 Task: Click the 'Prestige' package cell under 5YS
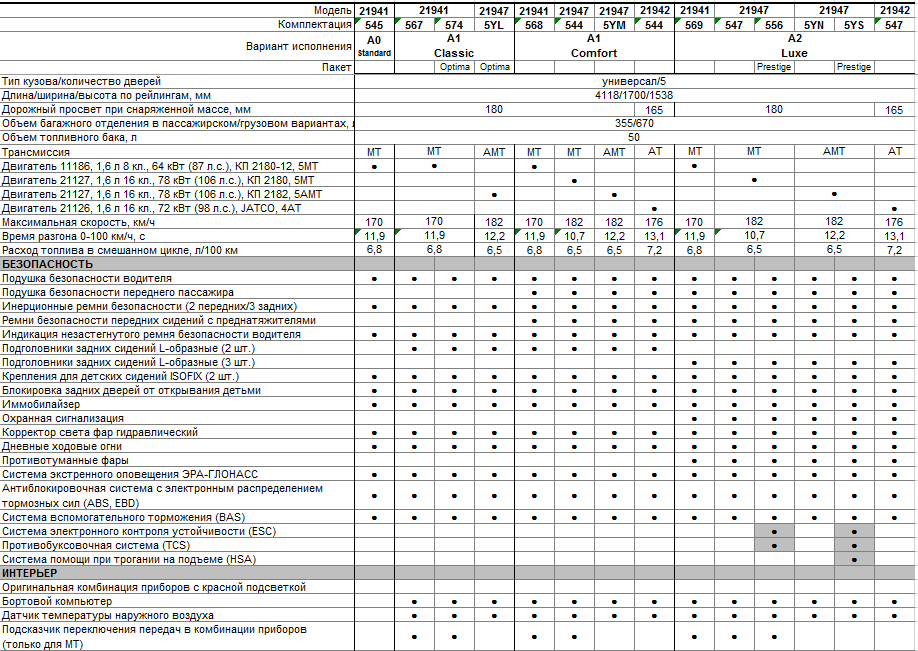point(854,67)
